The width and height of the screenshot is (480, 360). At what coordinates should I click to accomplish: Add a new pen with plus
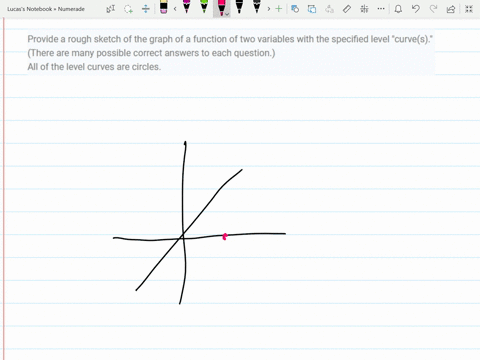[279, 9]
